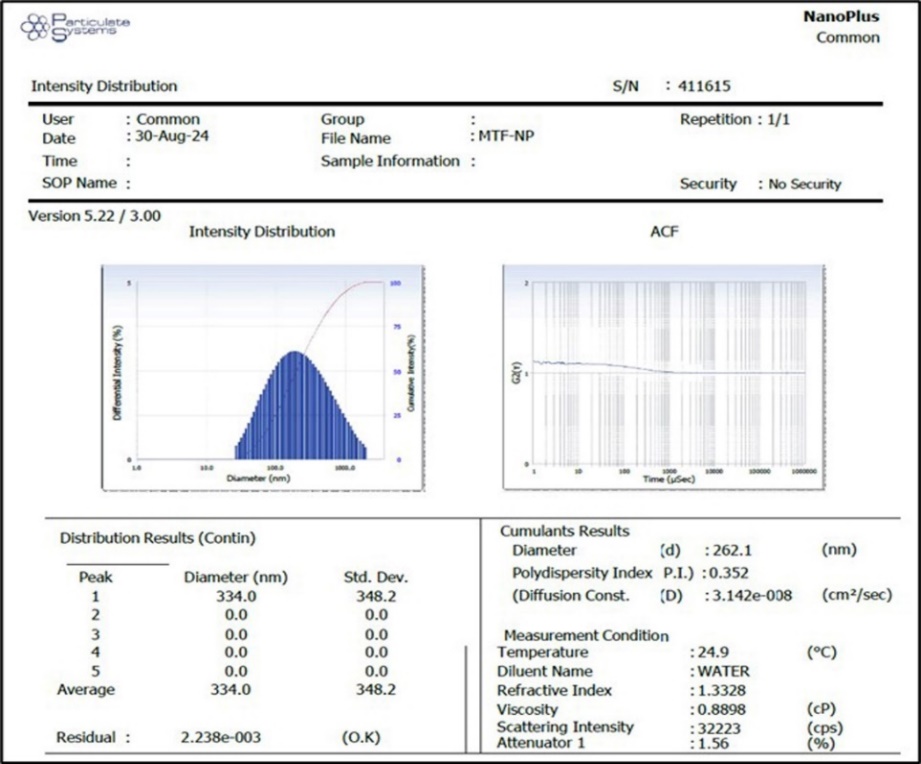The width and height of the screenshot is (921, 764).
Task: Click the Polydispersity Index value 0.352
Action: [x=729, y=573]
